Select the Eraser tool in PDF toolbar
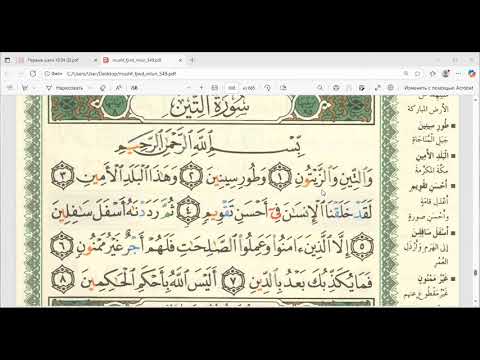This screenshot has height=360, width=480. pos(103,88)
